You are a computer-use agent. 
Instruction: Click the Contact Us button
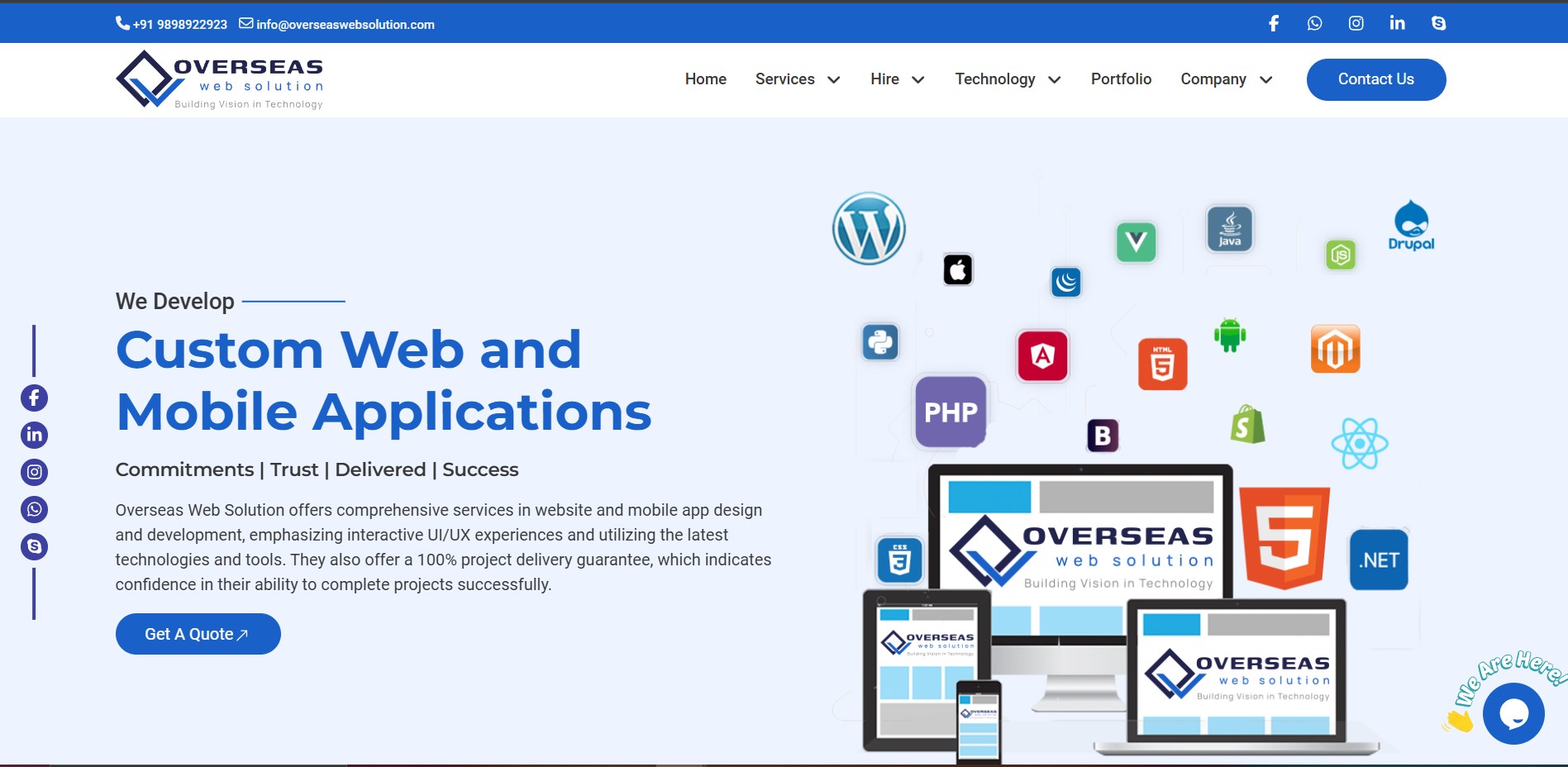[x=1376, y=79]
